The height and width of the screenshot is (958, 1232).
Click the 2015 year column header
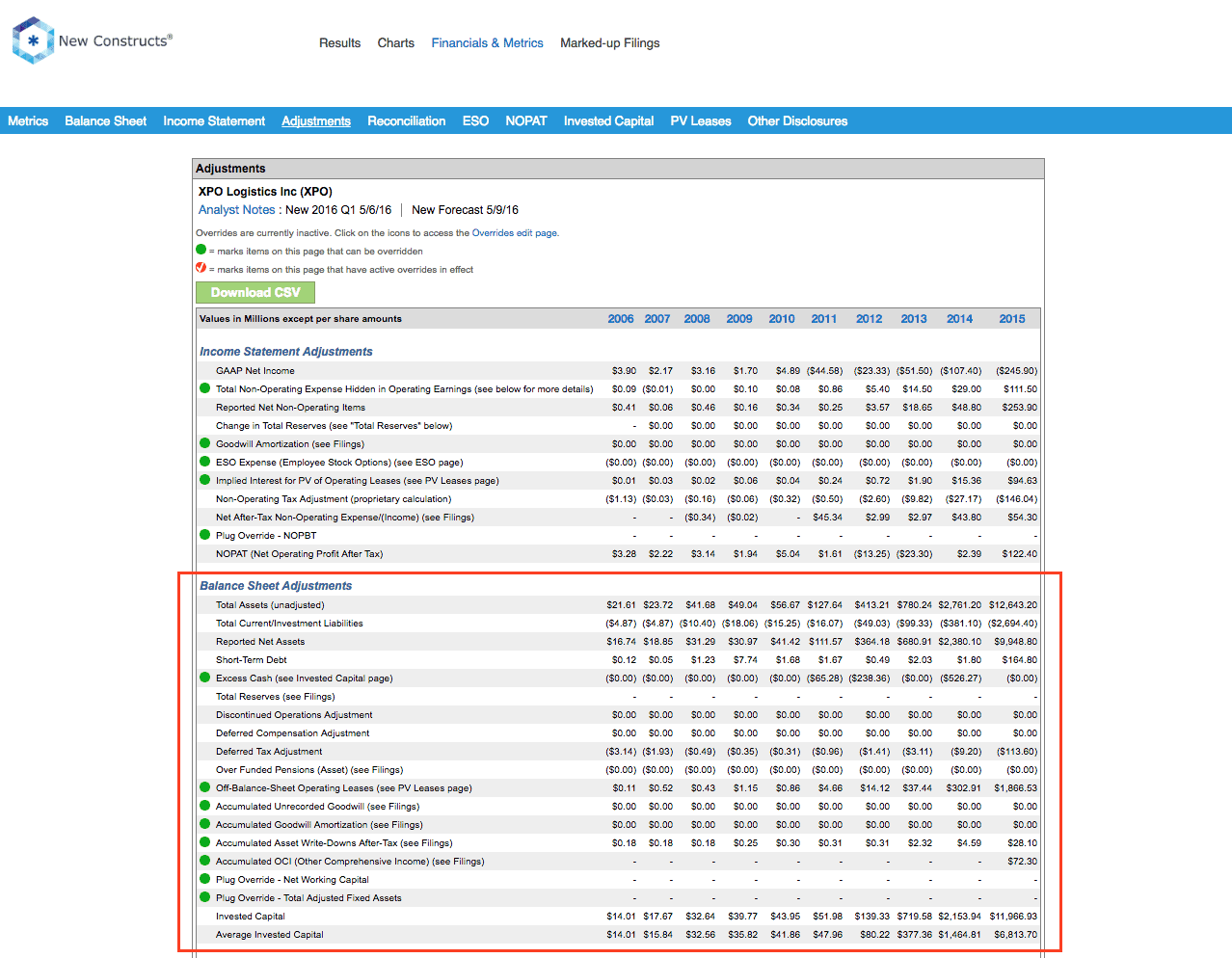click(1012, 319)
